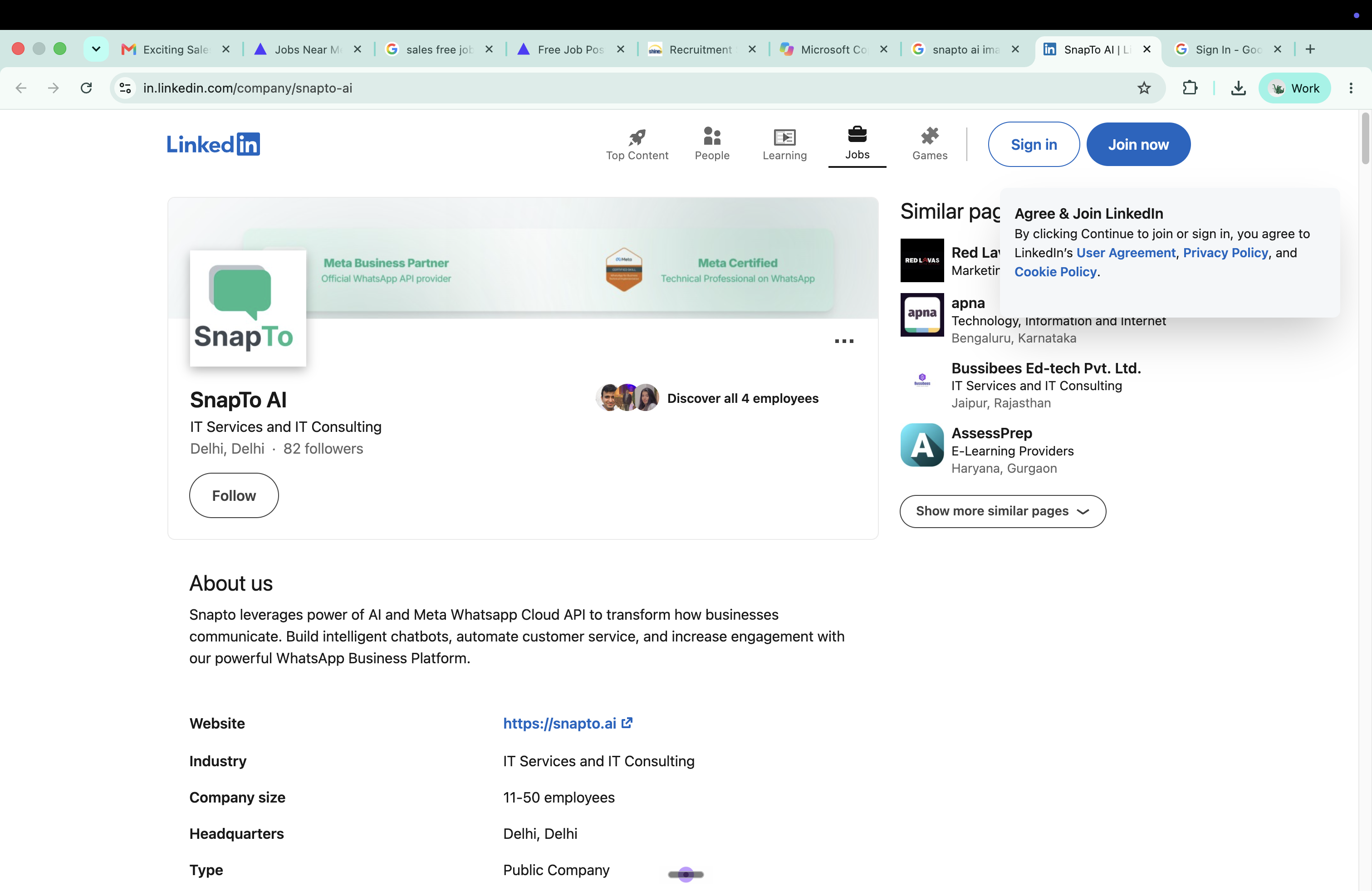The width and height of the screenshot is (1372, 891).
Task: Open the https://snapto.ai website link
Action: pyautogui.click(x=567, y=723)
